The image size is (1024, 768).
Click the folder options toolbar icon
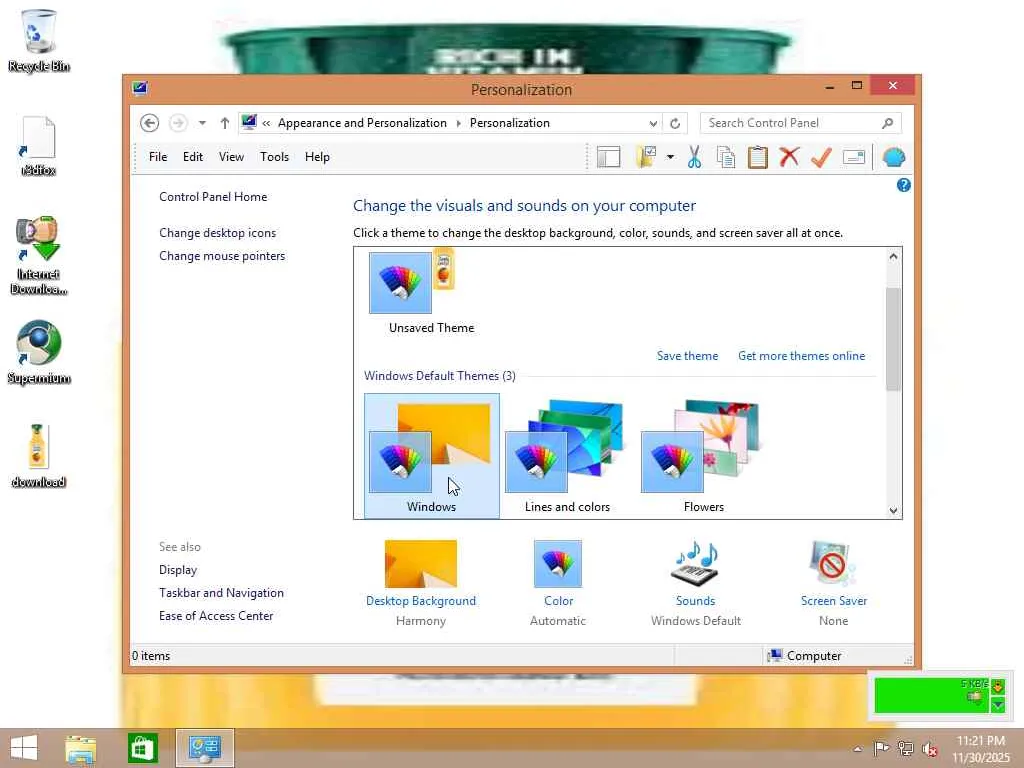(647, 157)
